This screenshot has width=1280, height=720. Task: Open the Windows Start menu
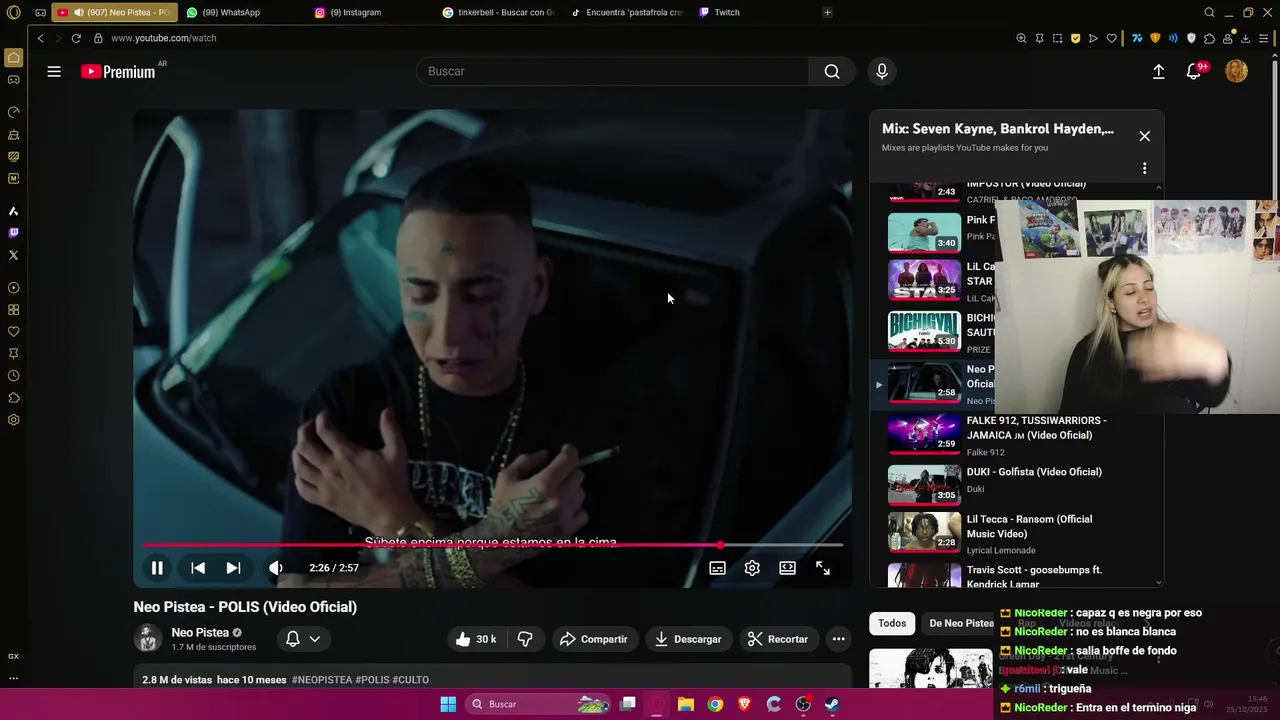448,704
